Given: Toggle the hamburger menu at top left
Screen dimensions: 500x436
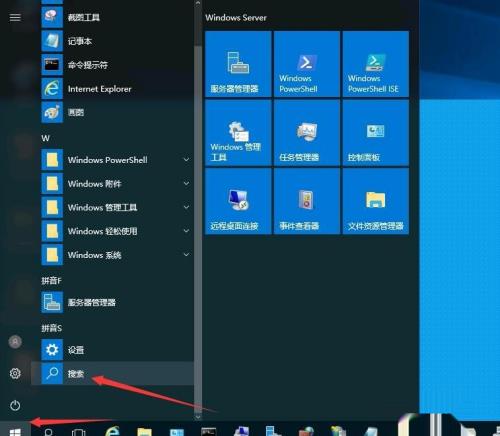Looking at the screenshot, I should click(x=15, y=17).
